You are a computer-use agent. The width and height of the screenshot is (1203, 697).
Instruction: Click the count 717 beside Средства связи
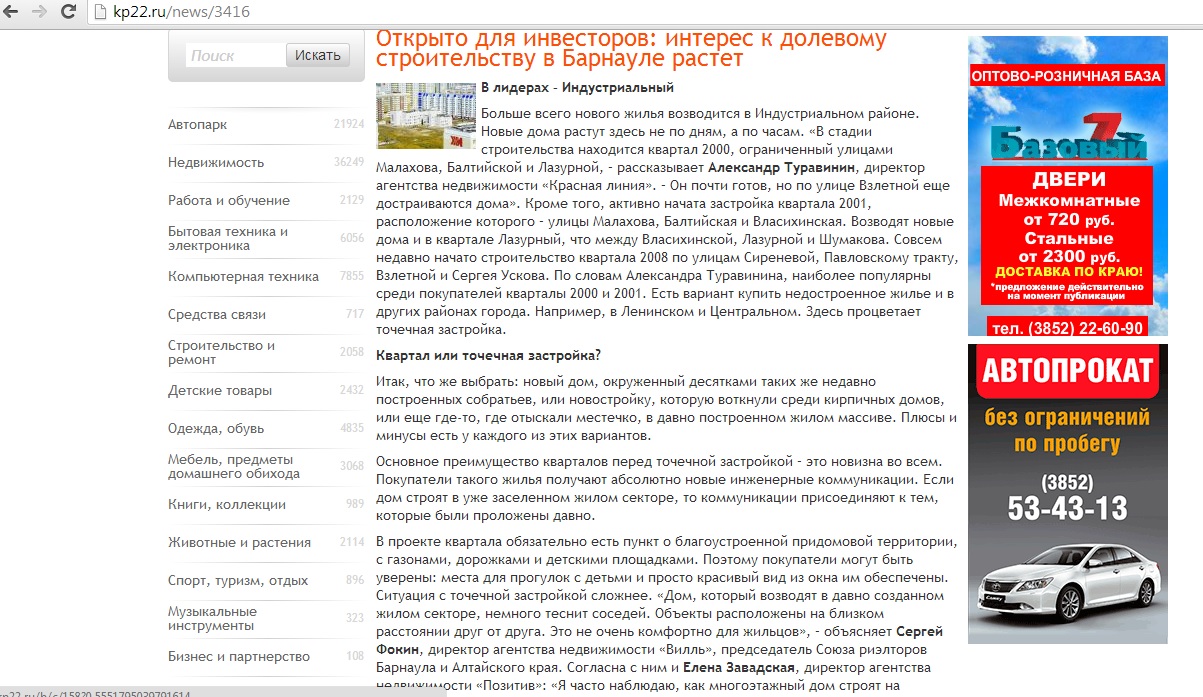point(355,314)
